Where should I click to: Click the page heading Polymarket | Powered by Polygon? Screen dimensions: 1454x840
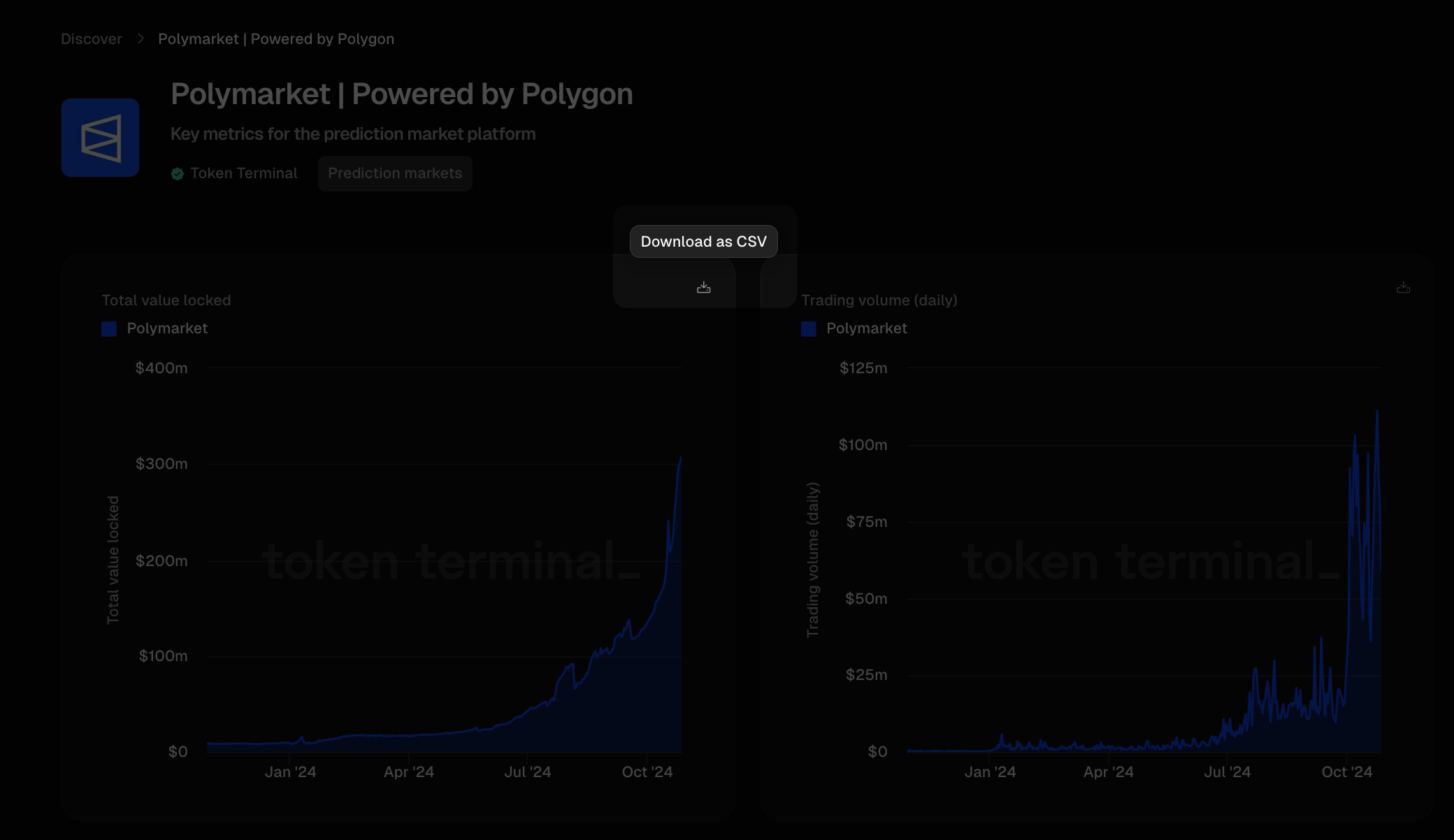pyautogui.click(x=402, y=94)
